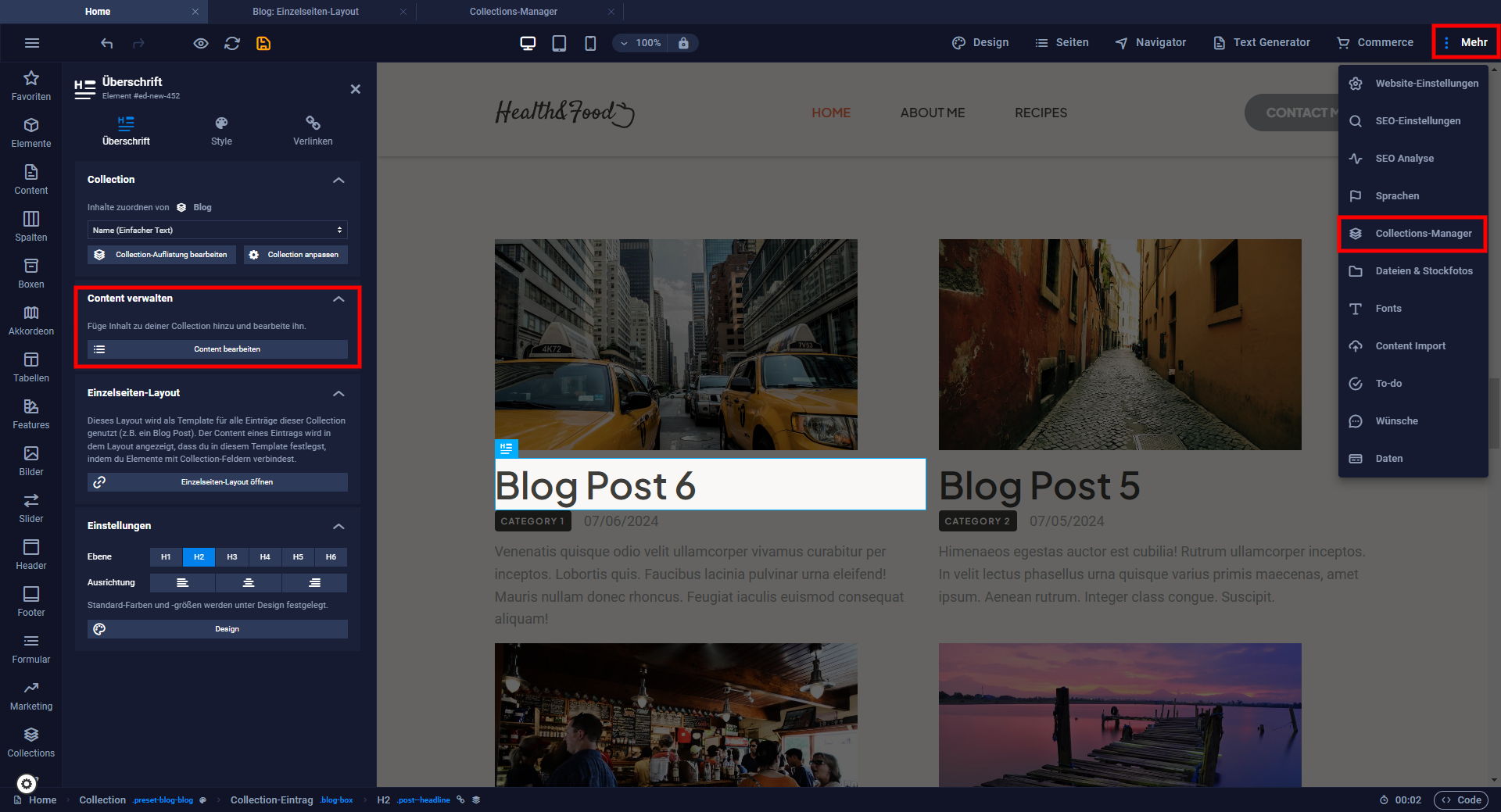
Task: Collapse the Collection section
Action: pos(339,180)
